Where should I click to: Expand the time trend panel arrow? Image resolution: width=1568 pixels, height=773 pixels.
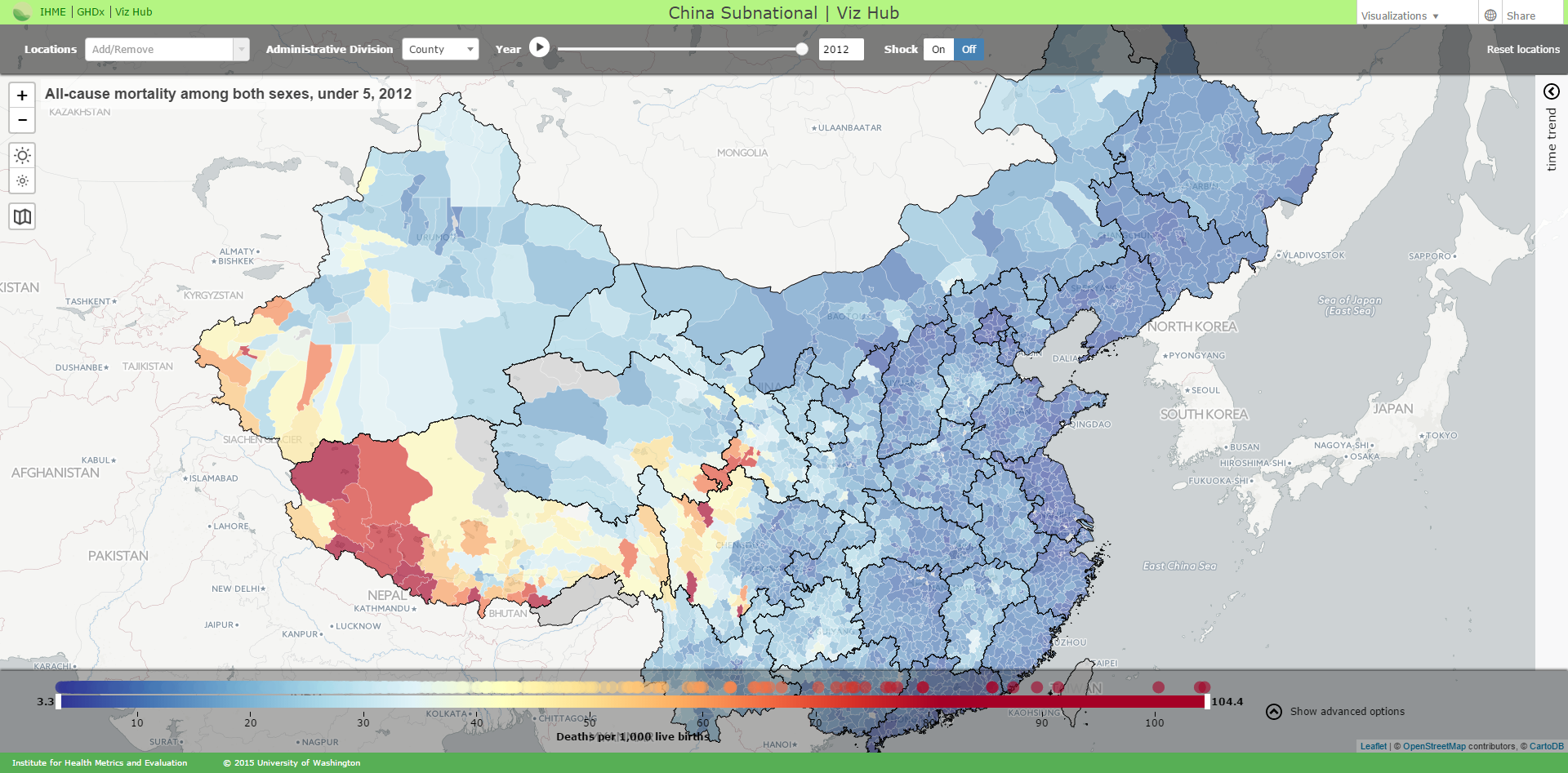click(x=1552, y=91)
